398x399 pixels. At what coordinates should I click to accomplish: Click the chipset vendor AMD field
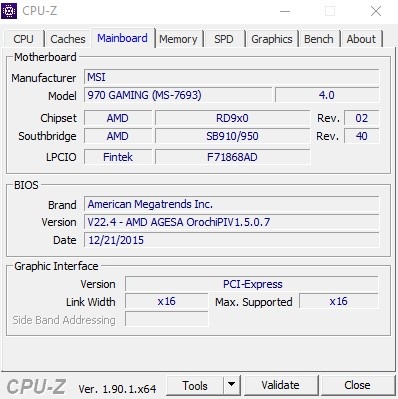(118, 118)
